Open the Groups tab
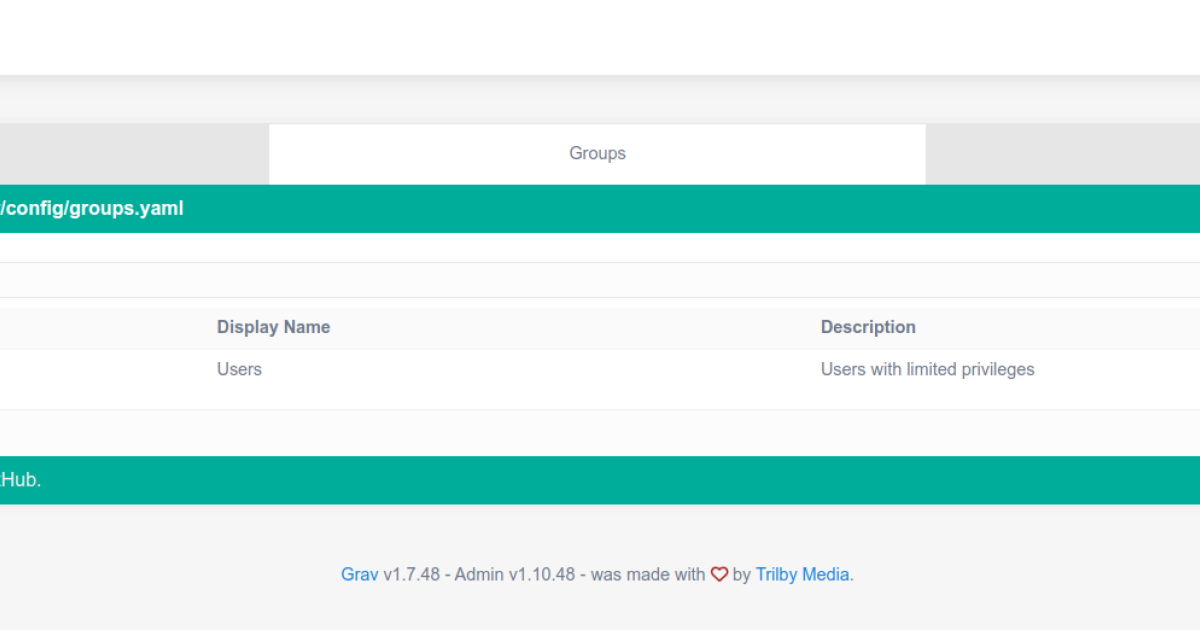 pos(597,154)
